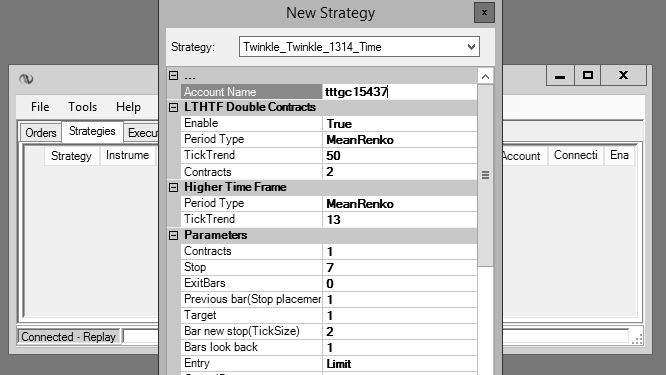
Task: Open the Strategy dropdown list
Action: coord(471,47)
